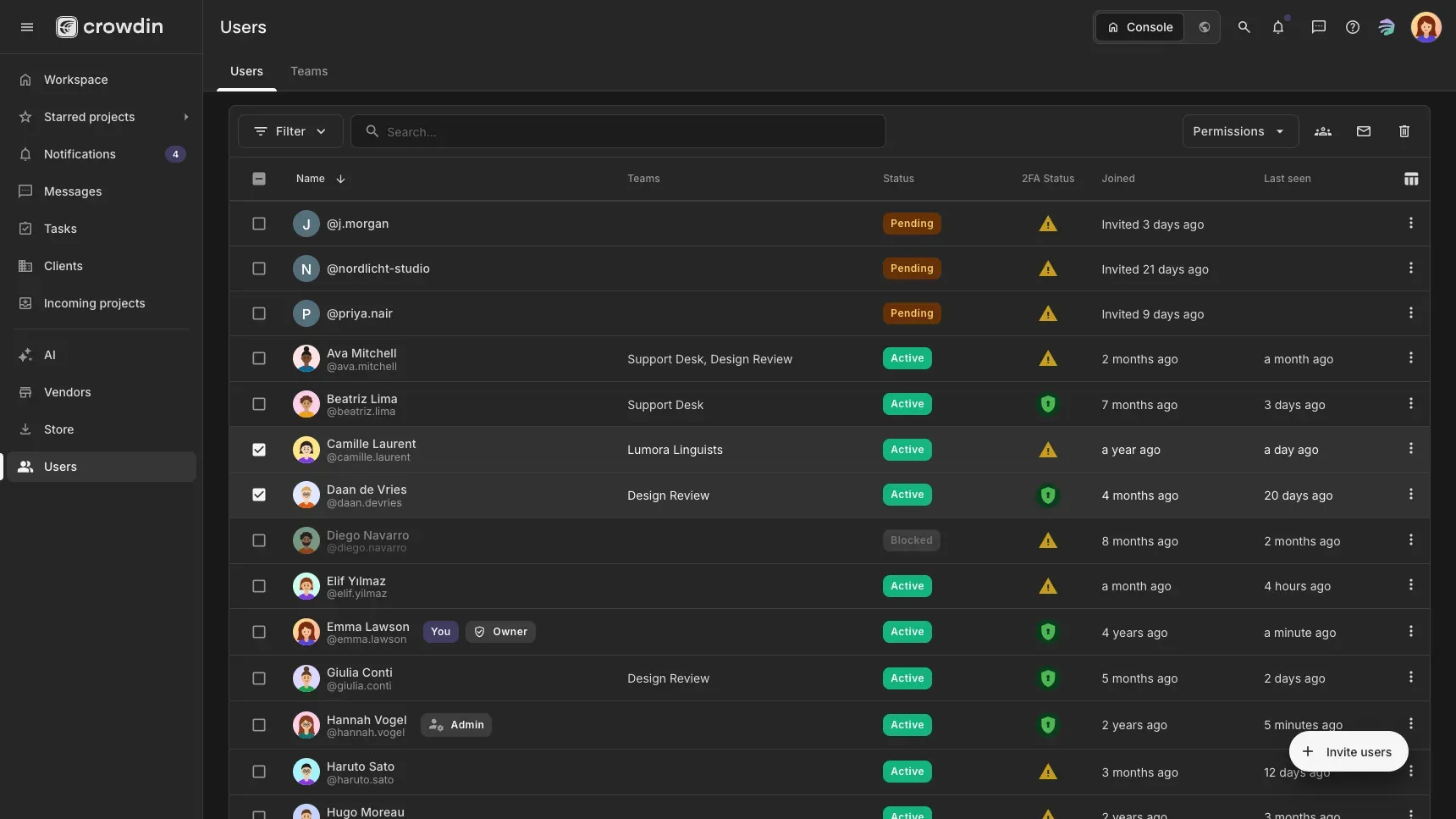Uncheck Daan de Vries's checkbox
The height and width of the screenshot is (819, 1456).
[259, 495]
